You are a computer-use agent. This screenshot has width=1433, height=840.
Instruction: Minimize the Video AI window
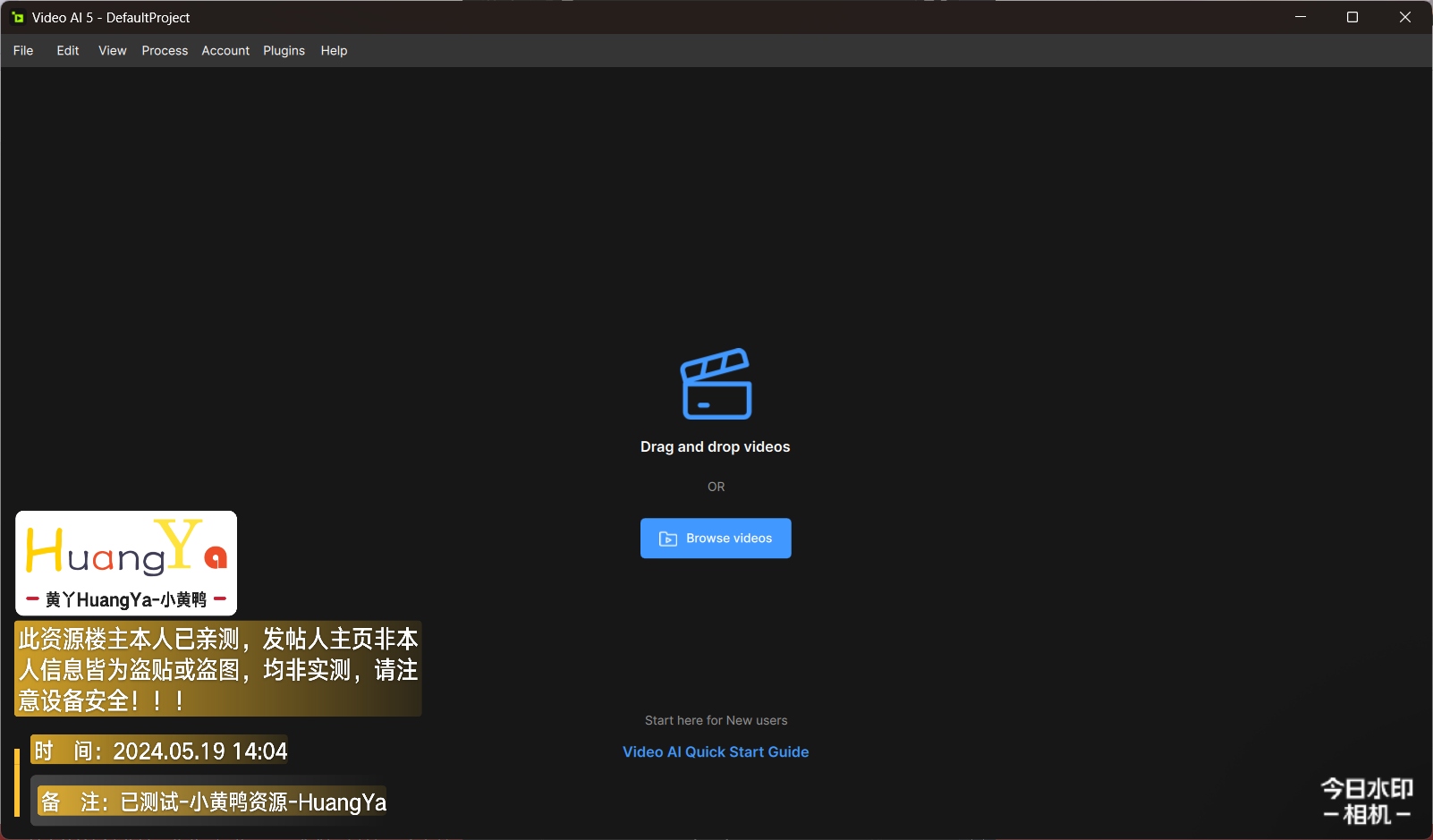1301,17
